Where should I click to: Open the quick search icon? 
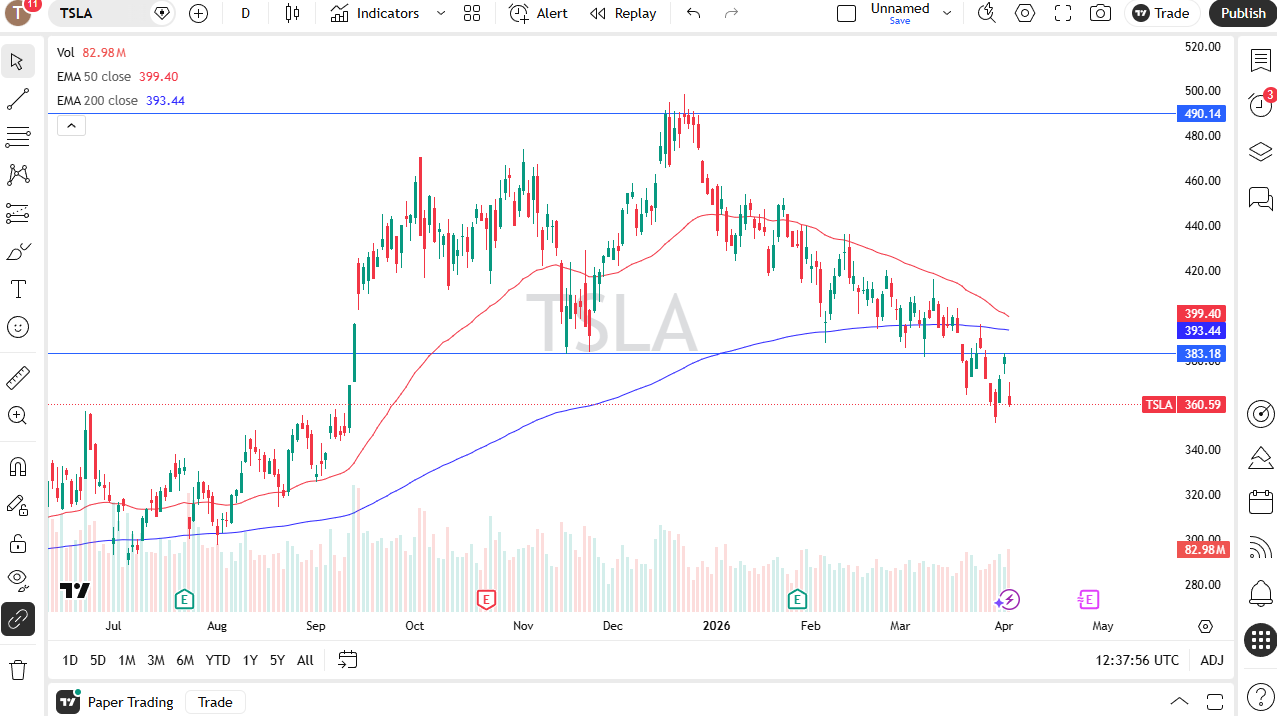tap(987, 13)
